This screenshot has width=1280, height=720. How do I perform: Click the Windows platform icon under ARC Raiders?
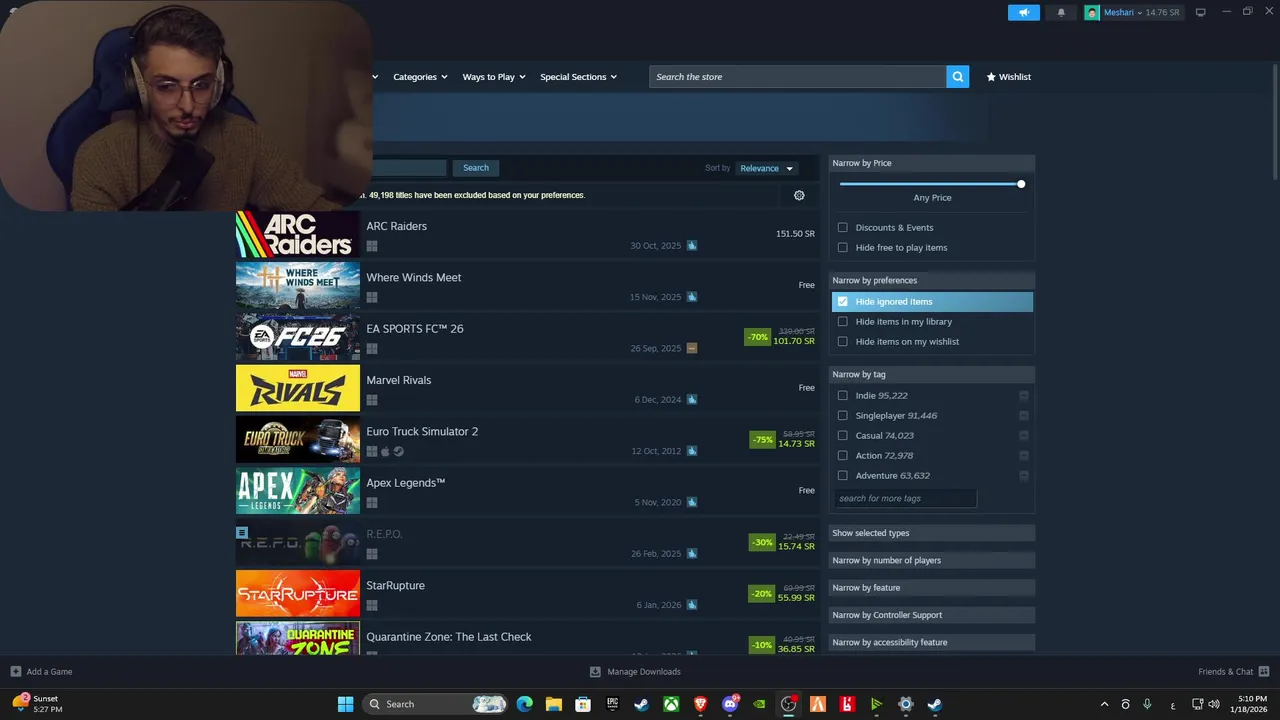coord(372,246)
